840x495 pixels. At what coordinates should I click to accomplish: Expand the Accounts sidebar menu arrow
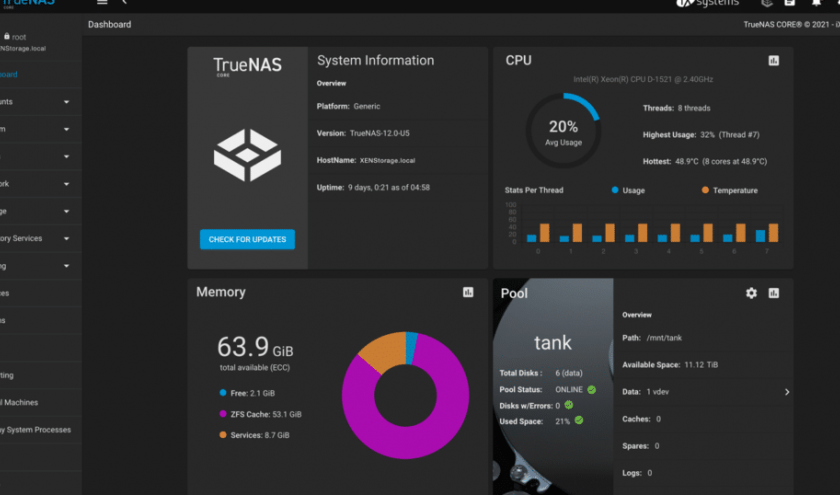(x=66, y=102)
